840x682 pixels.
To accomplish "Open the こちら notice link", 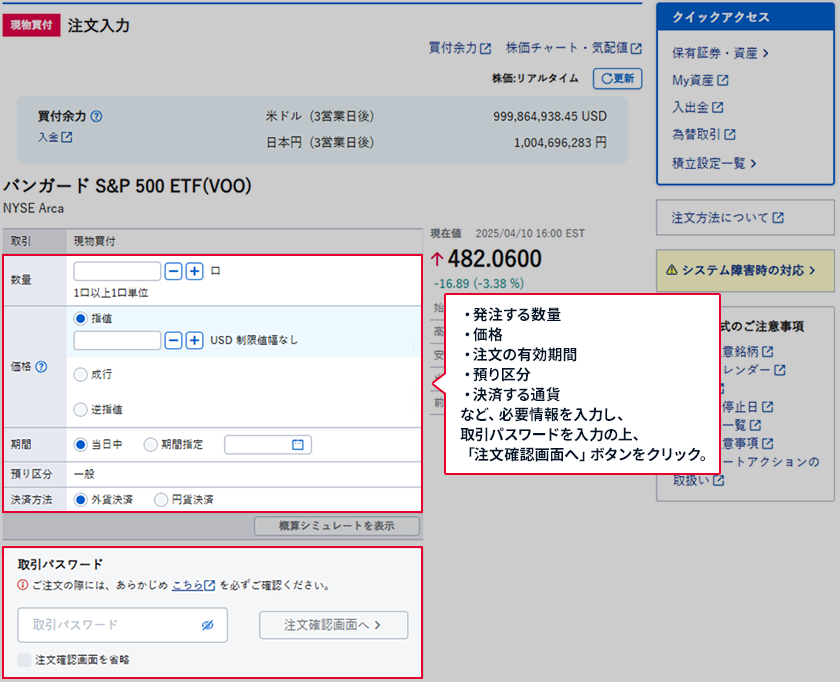I will [x=193, y=586].
